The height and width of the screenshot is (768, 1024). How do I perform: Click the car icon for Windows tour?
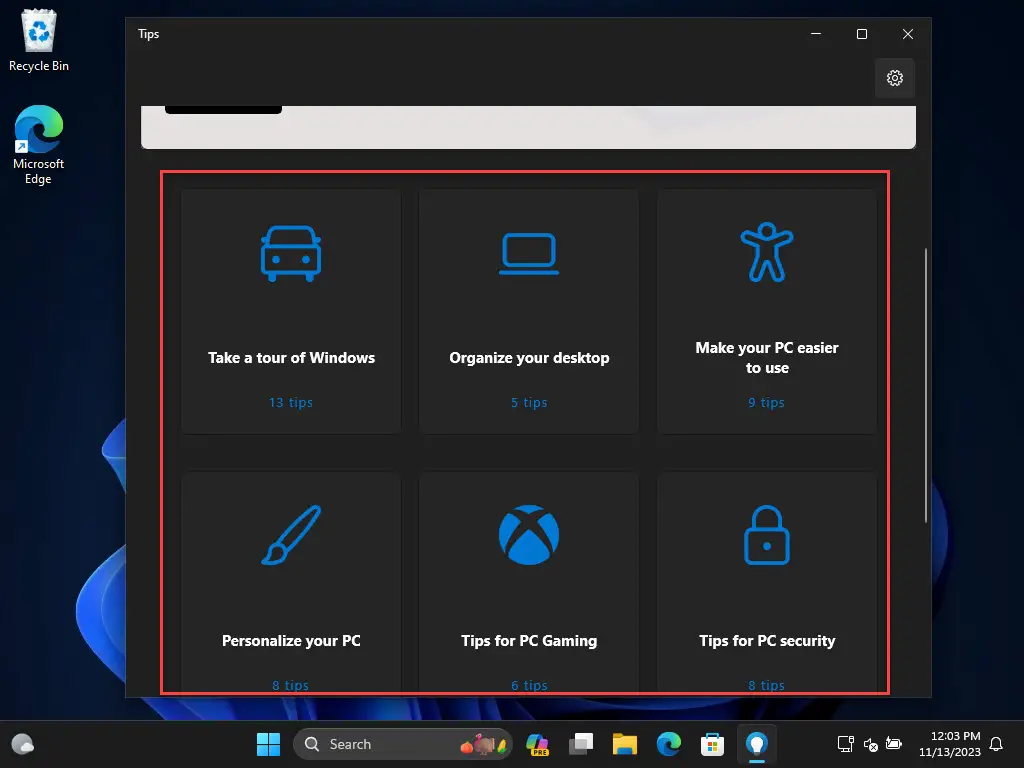[291, 253]
